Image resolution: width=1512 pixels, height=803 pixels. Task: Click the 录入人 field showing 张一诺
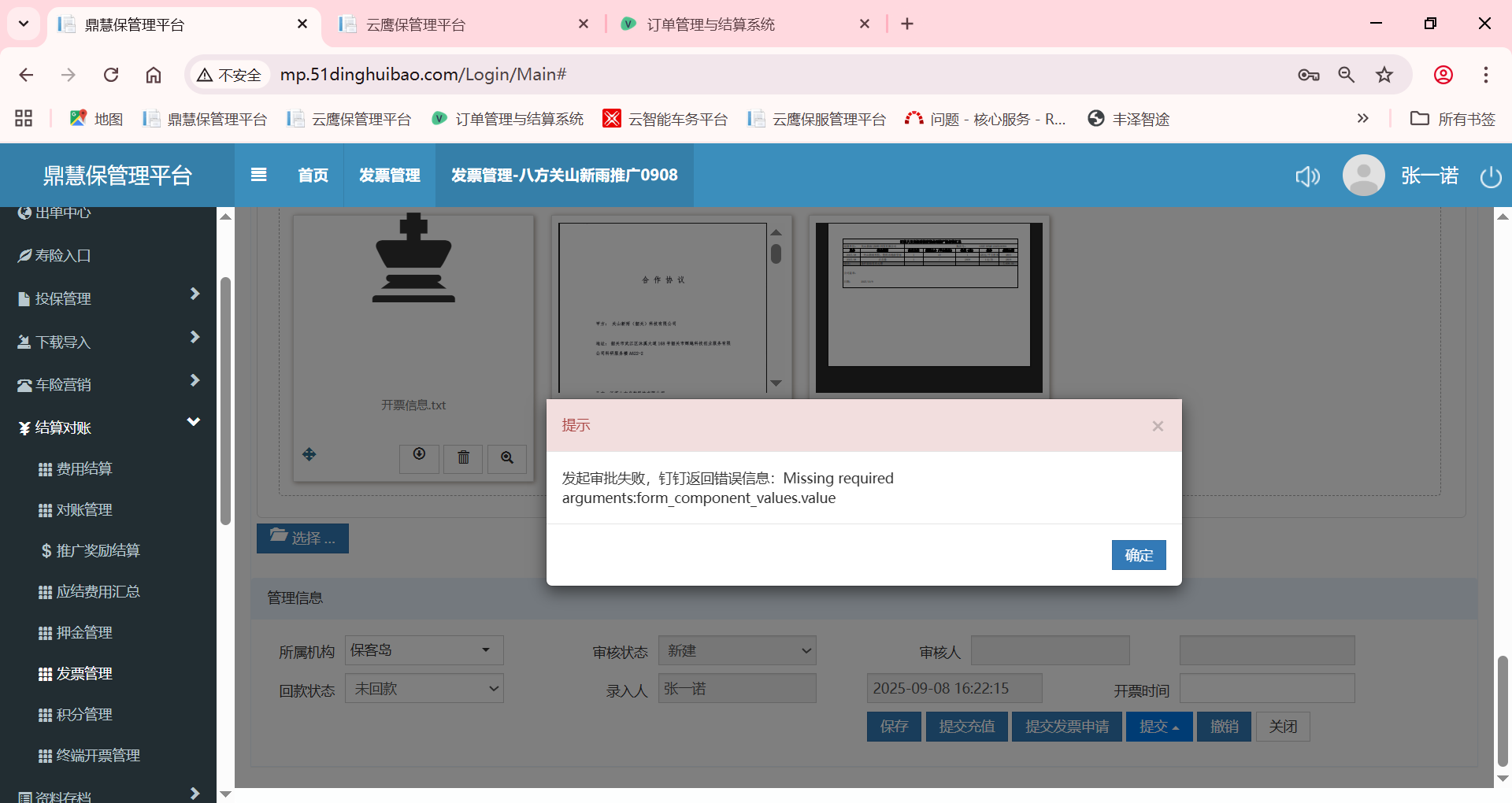pos(737,688)
